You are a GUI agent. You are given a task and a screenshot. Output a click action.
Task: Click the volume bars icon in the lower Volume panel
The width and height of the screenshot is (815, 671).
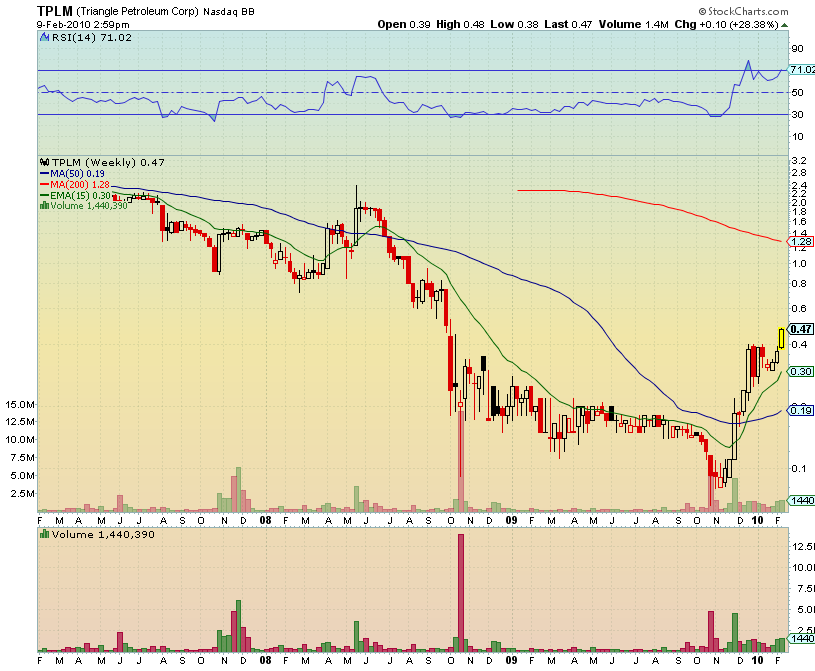click(45, 534)
